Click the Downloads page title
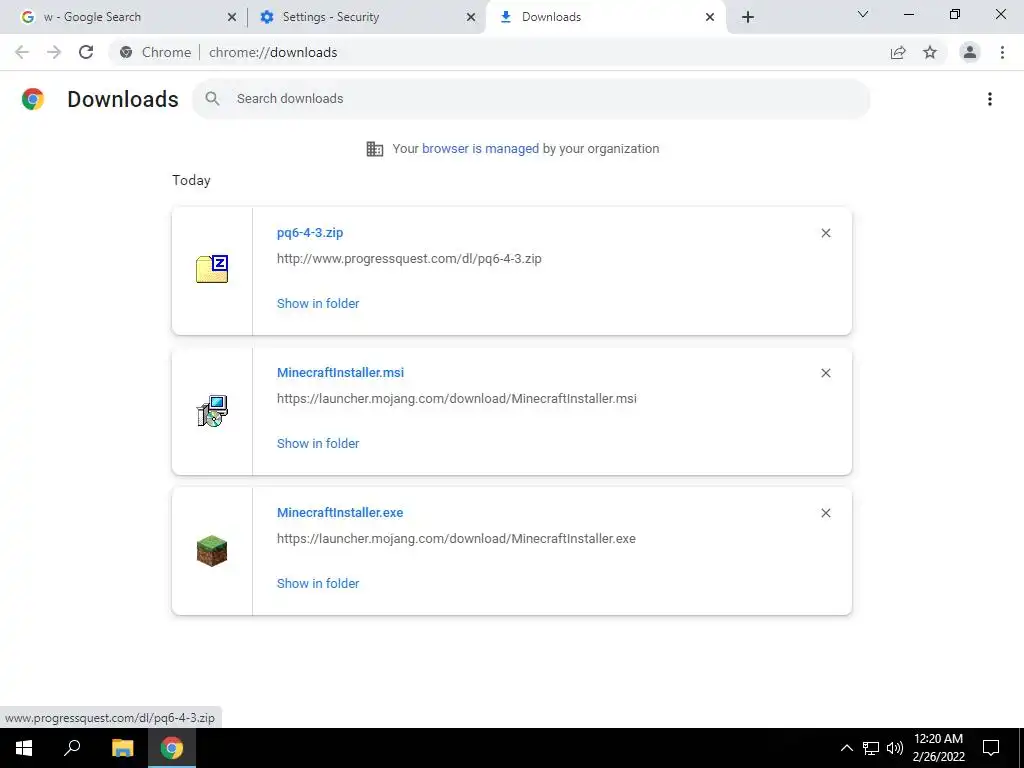The width and height of the screenshot is (1024, 768). click(x=123, y=99)
